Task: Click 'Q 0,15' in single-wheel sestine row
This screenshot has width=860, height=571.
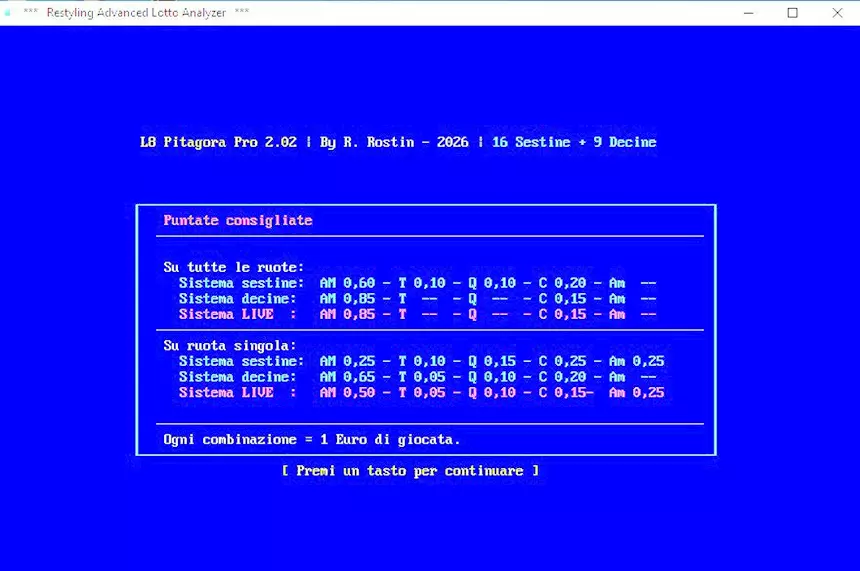Action: pos(492,361)
